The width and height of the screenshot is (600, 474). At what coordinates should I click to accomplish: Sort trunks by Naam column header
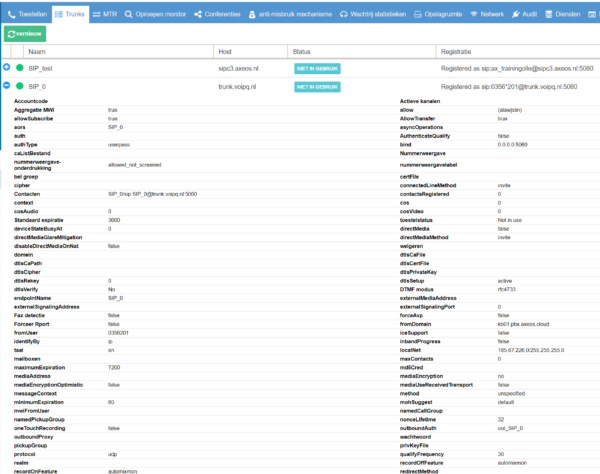pyautogui.click(x=37, y=50)
